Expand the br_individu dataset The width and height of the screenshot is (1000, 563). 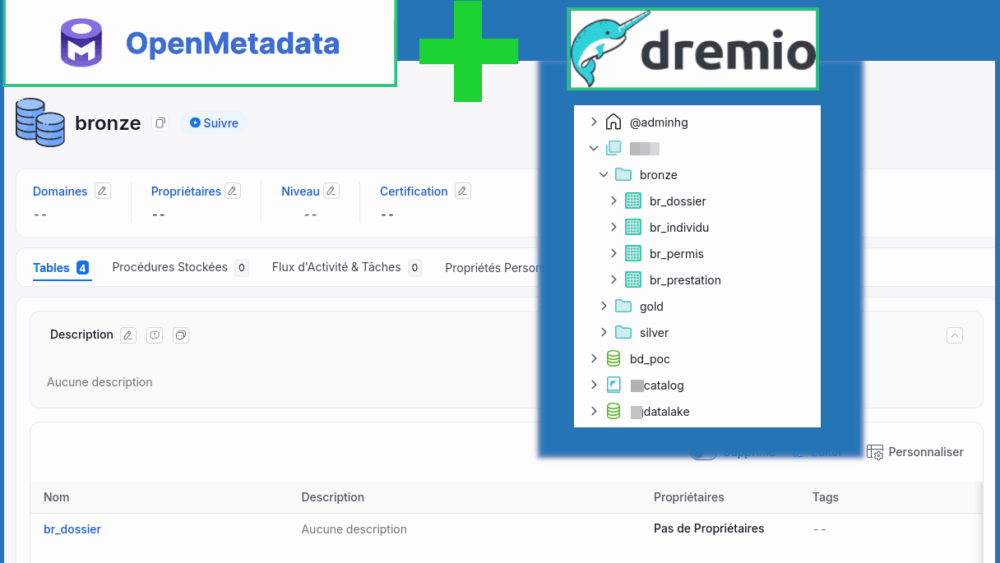[x=614, y=227]
